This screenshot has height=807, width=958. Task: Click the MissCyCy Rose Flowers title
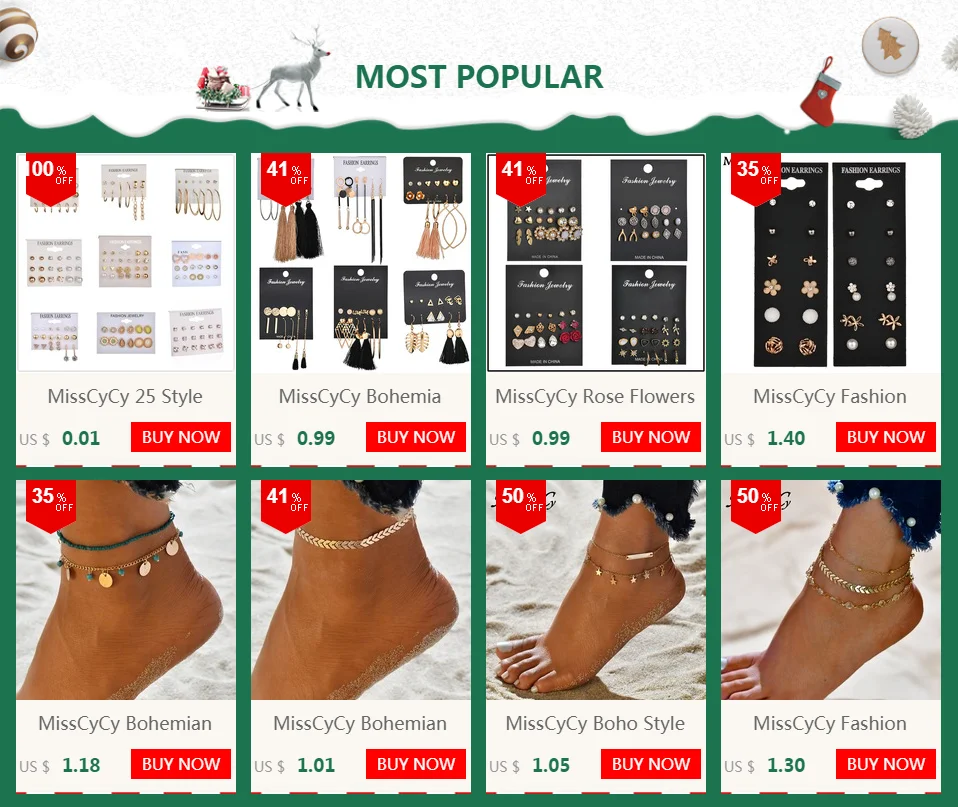coord(595,396)
